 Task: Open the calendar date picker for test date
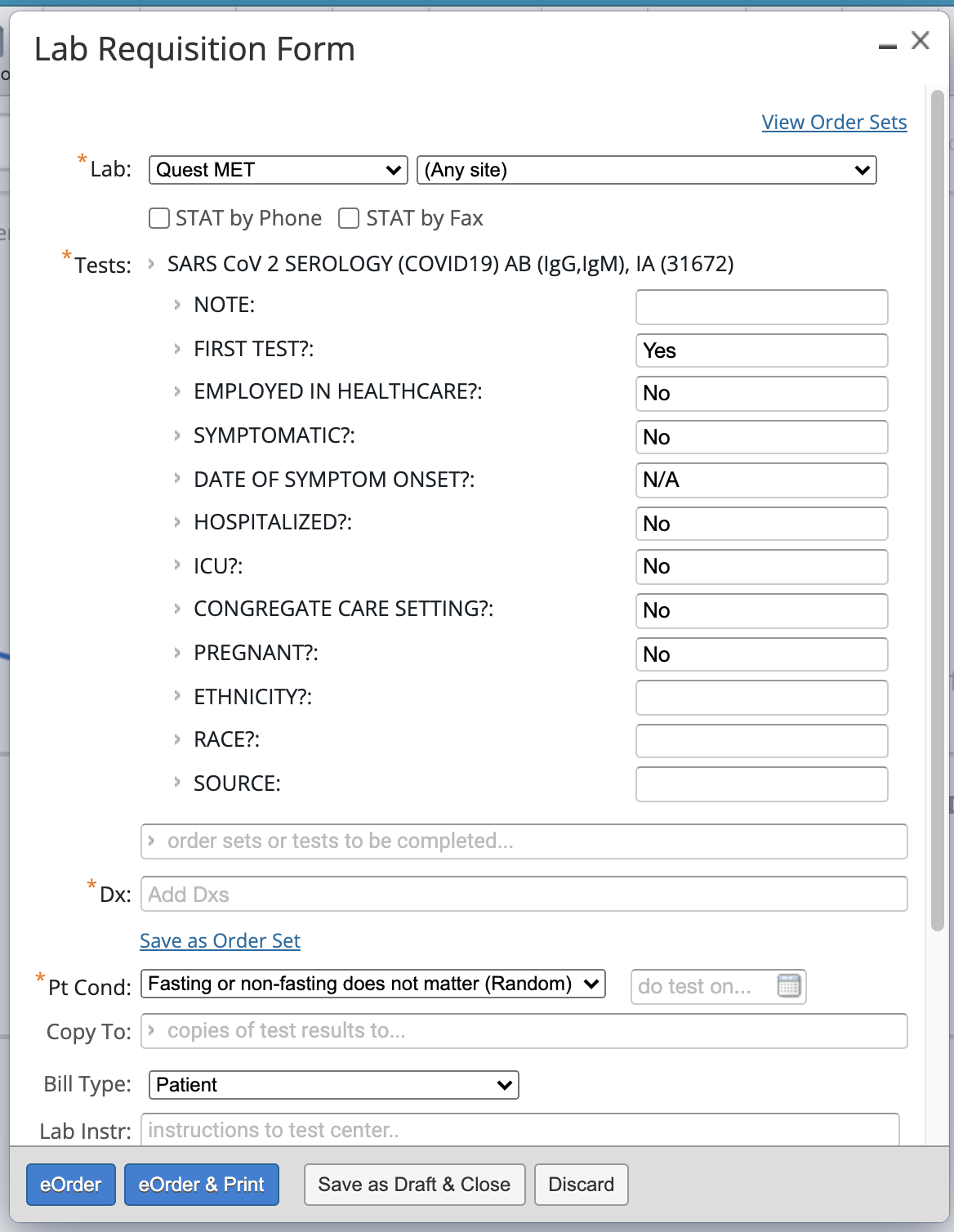pyautogui.click(x=787, y=986)
